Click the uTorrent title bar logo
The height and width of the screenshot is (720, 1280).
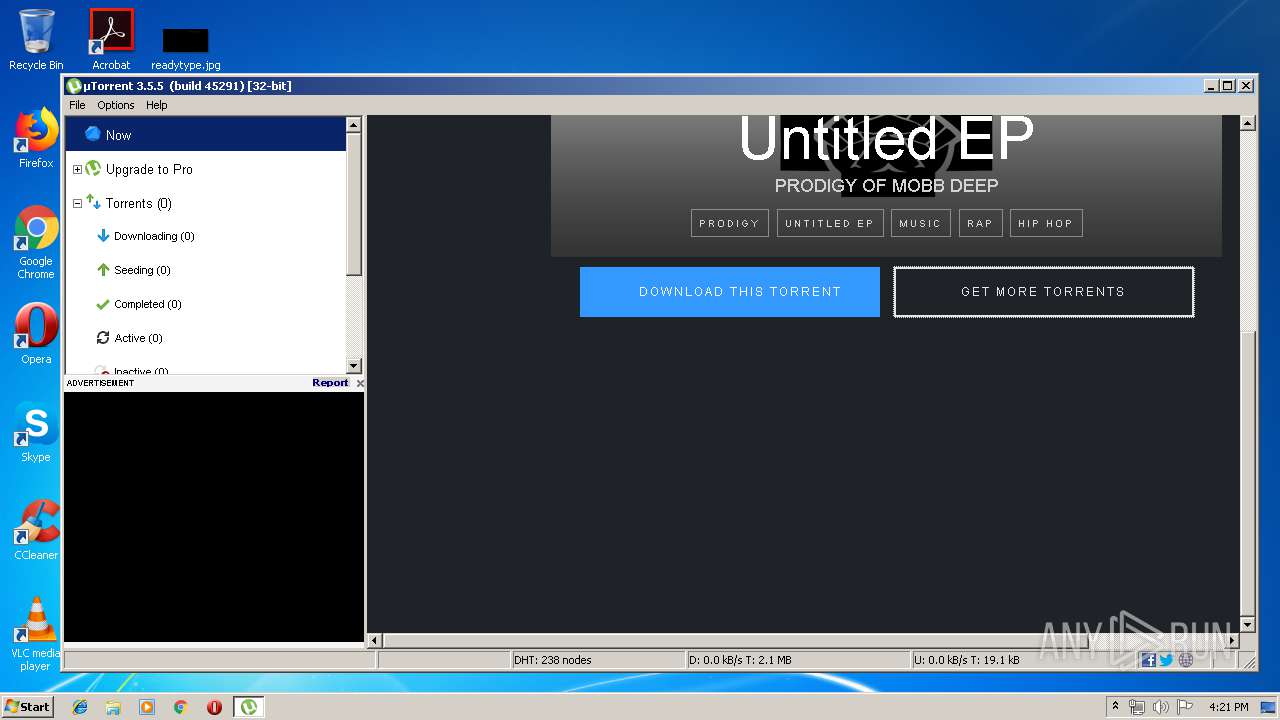click(74, 86)
